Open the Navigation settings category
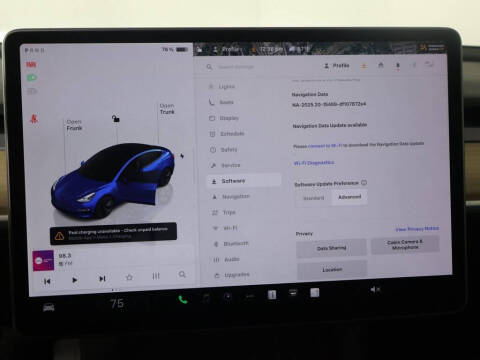This screenshot has width=480, height=360. 235,197
